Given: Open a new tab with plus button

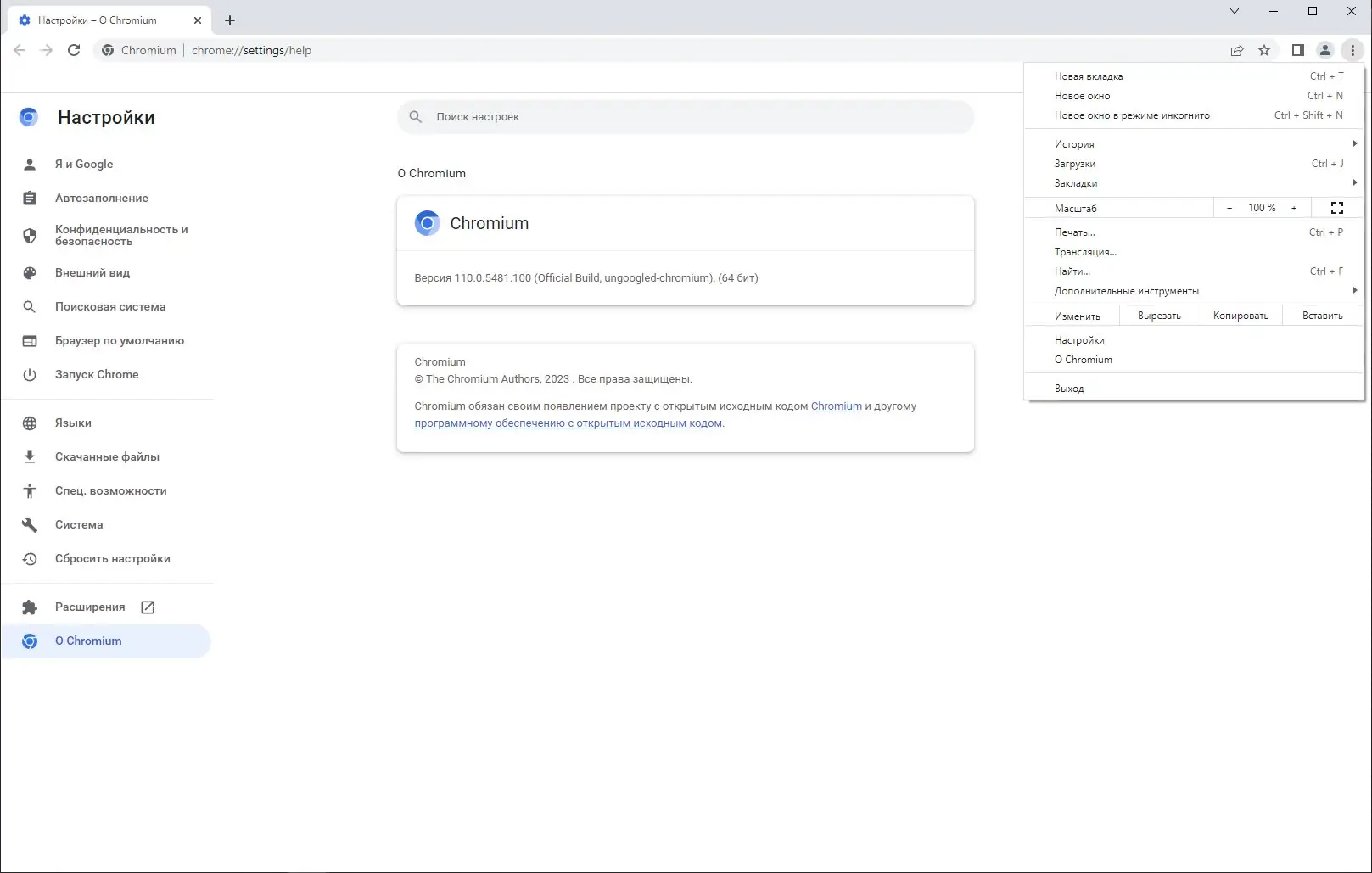Looking at the screenshot, I should [230, 20].
